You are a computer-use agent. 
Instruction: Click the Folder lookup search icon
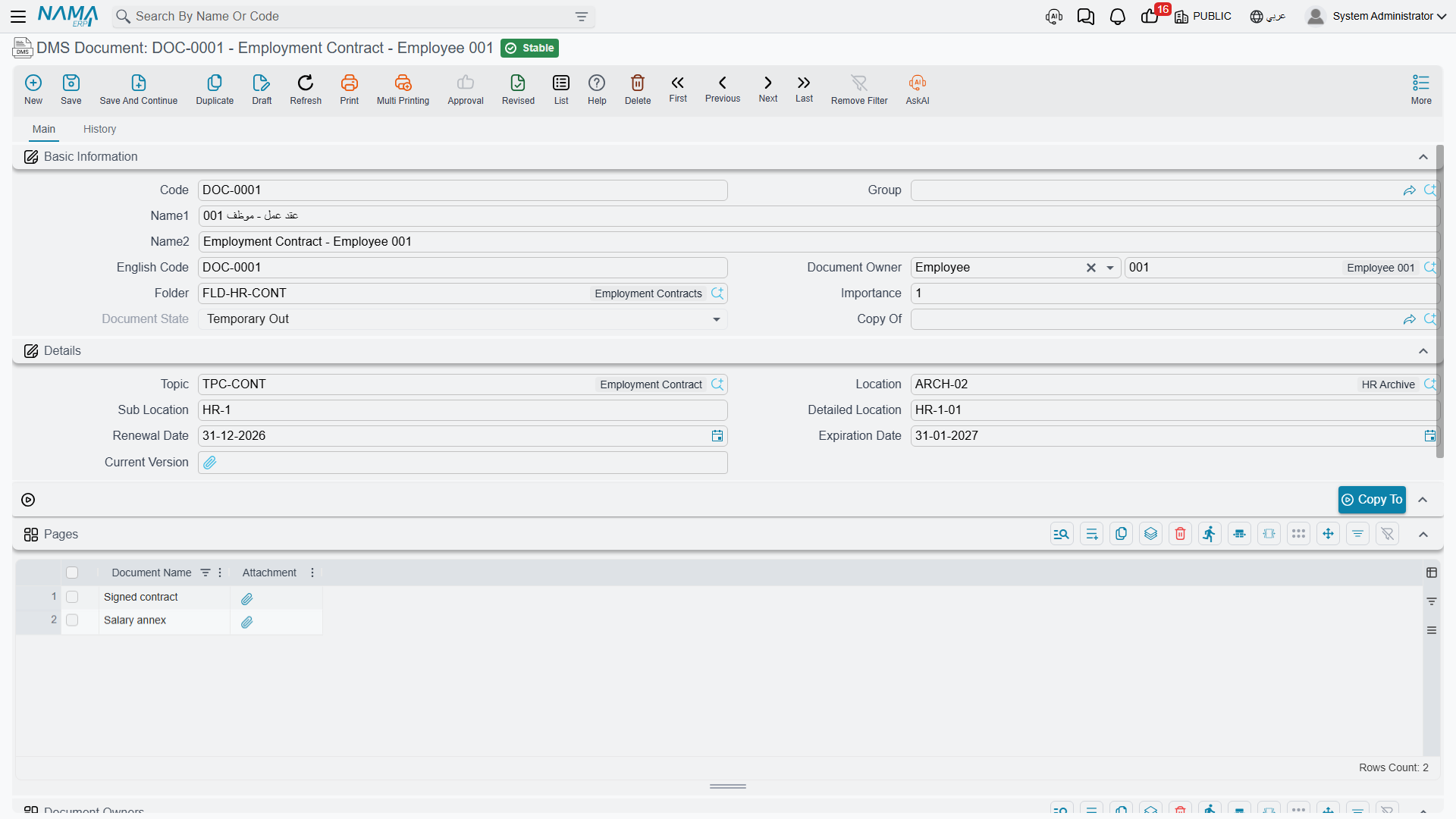[x=717, y=293]
